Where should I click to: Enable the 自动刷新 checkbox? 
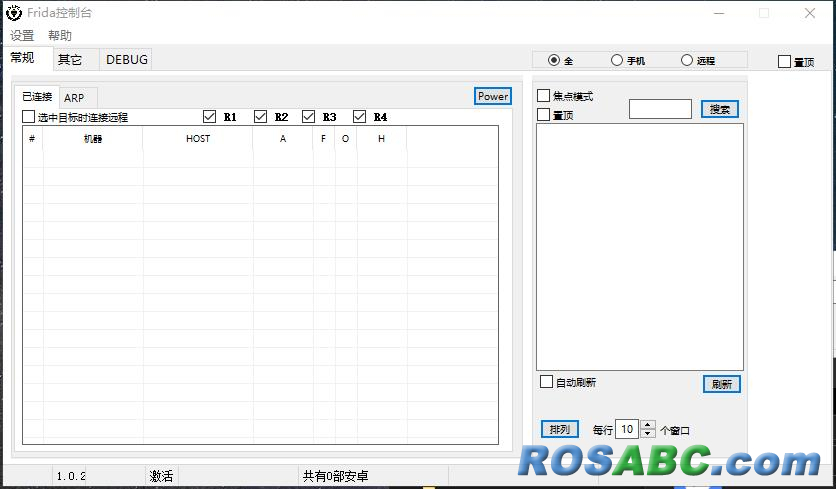pos(546,382)
